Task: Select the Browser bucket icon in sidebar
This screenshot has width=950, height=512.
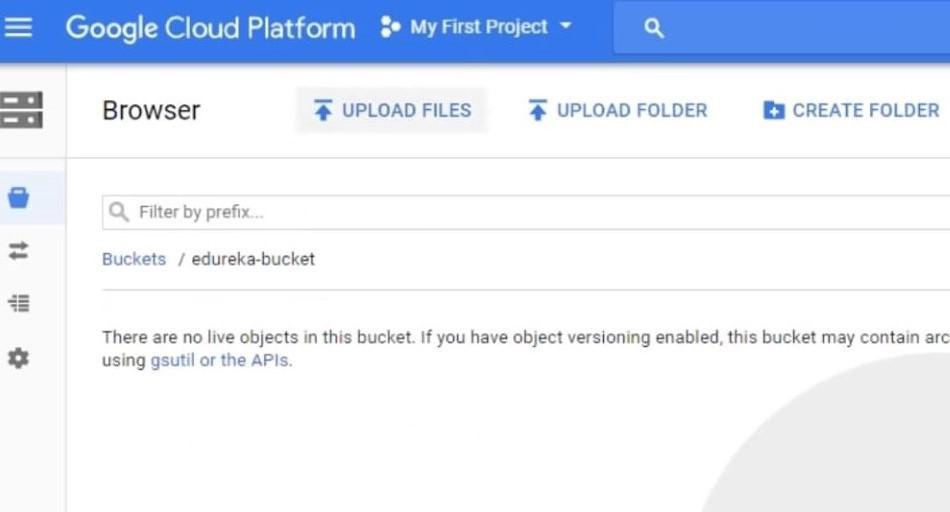Action: pos(19,197)
